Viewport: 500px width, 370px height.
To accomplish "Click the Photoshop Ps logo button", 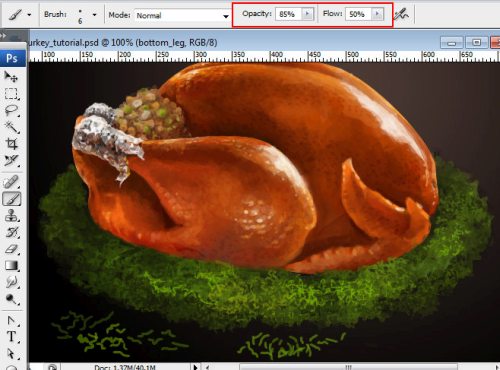I will (12, 58).
